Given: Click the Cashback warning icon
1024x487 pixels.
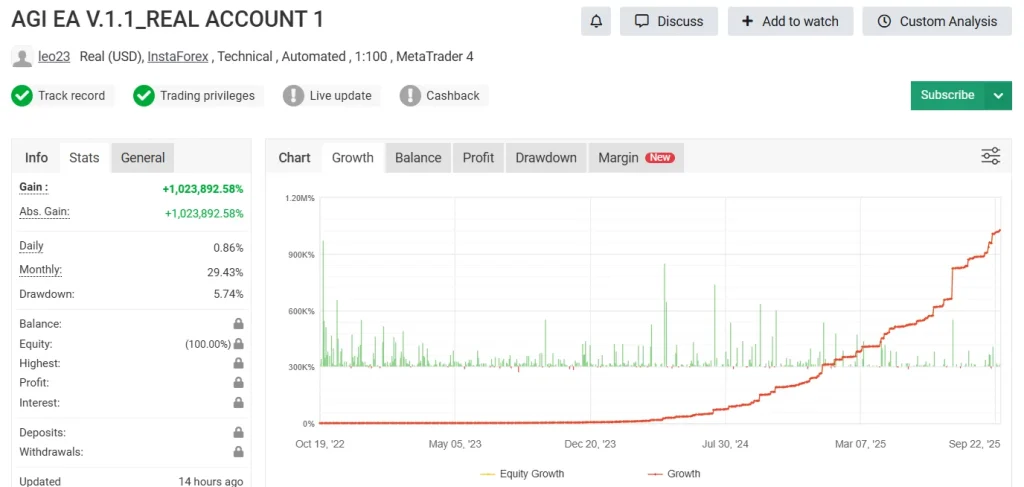Looking at the screenshot, I should tap(410, 96).
